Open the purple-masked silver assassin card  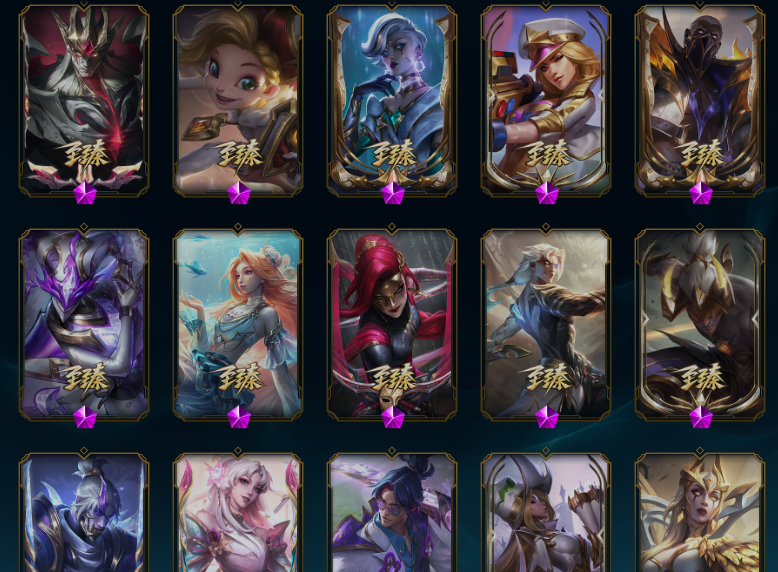(84, 325)
